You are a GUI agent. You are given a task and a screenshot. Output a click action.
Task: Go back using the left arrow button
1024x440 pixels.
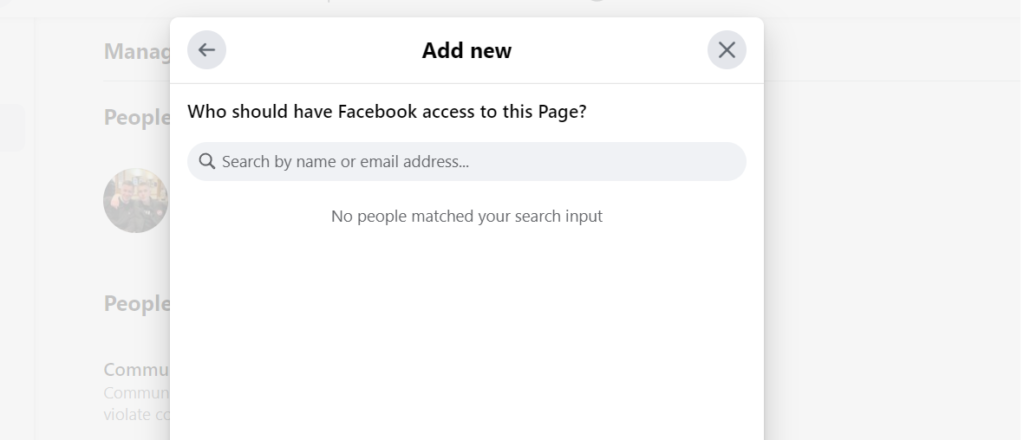pos(206,50)
